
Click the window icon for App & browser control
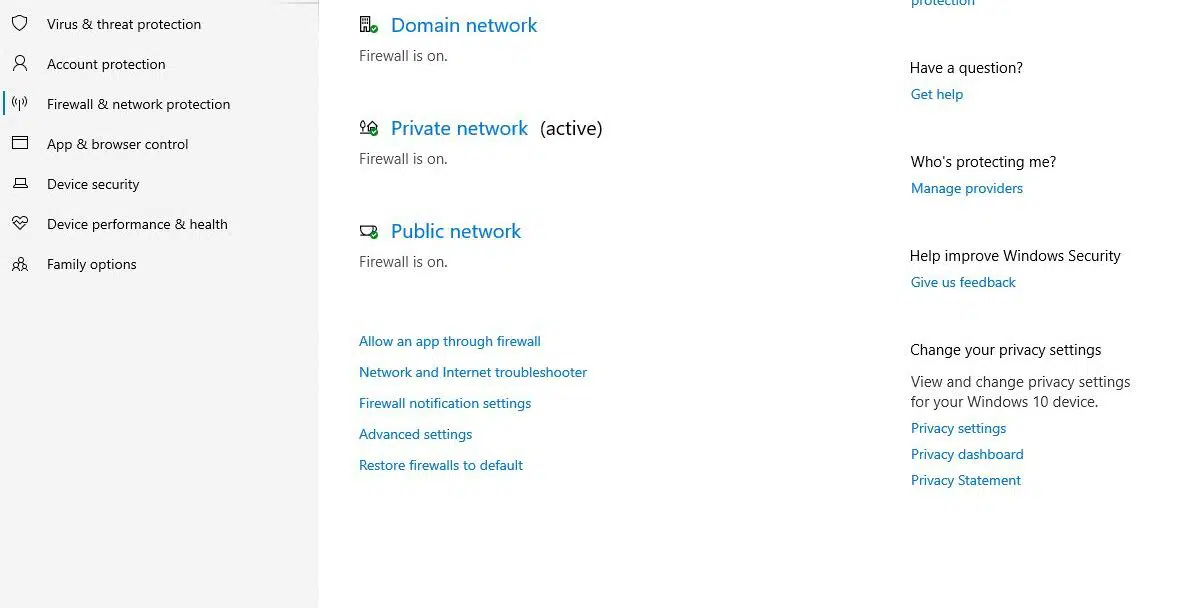(20, 143)
